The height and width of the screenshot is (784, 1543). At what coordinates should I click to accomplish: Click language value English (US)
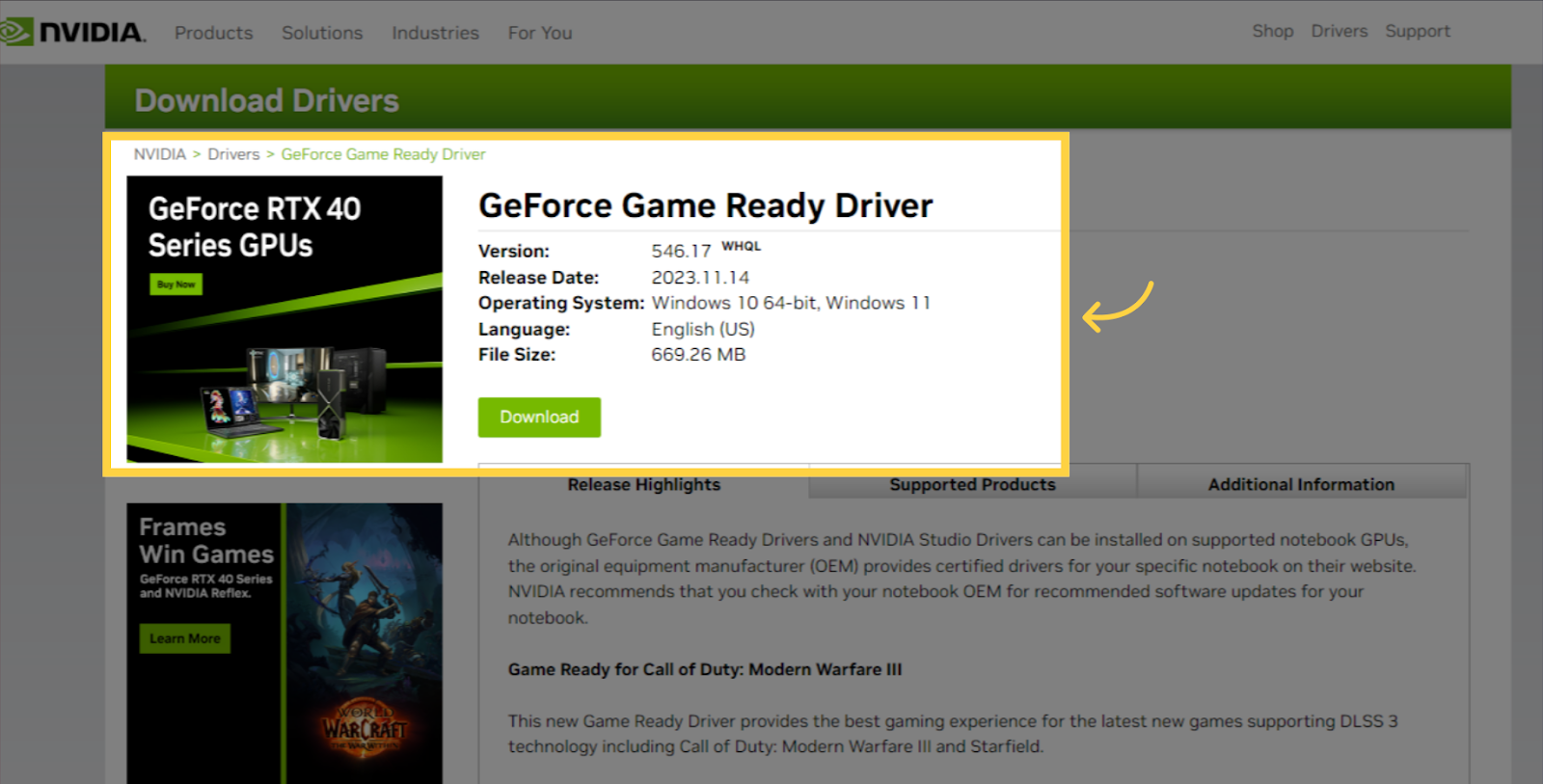point(703,329)
